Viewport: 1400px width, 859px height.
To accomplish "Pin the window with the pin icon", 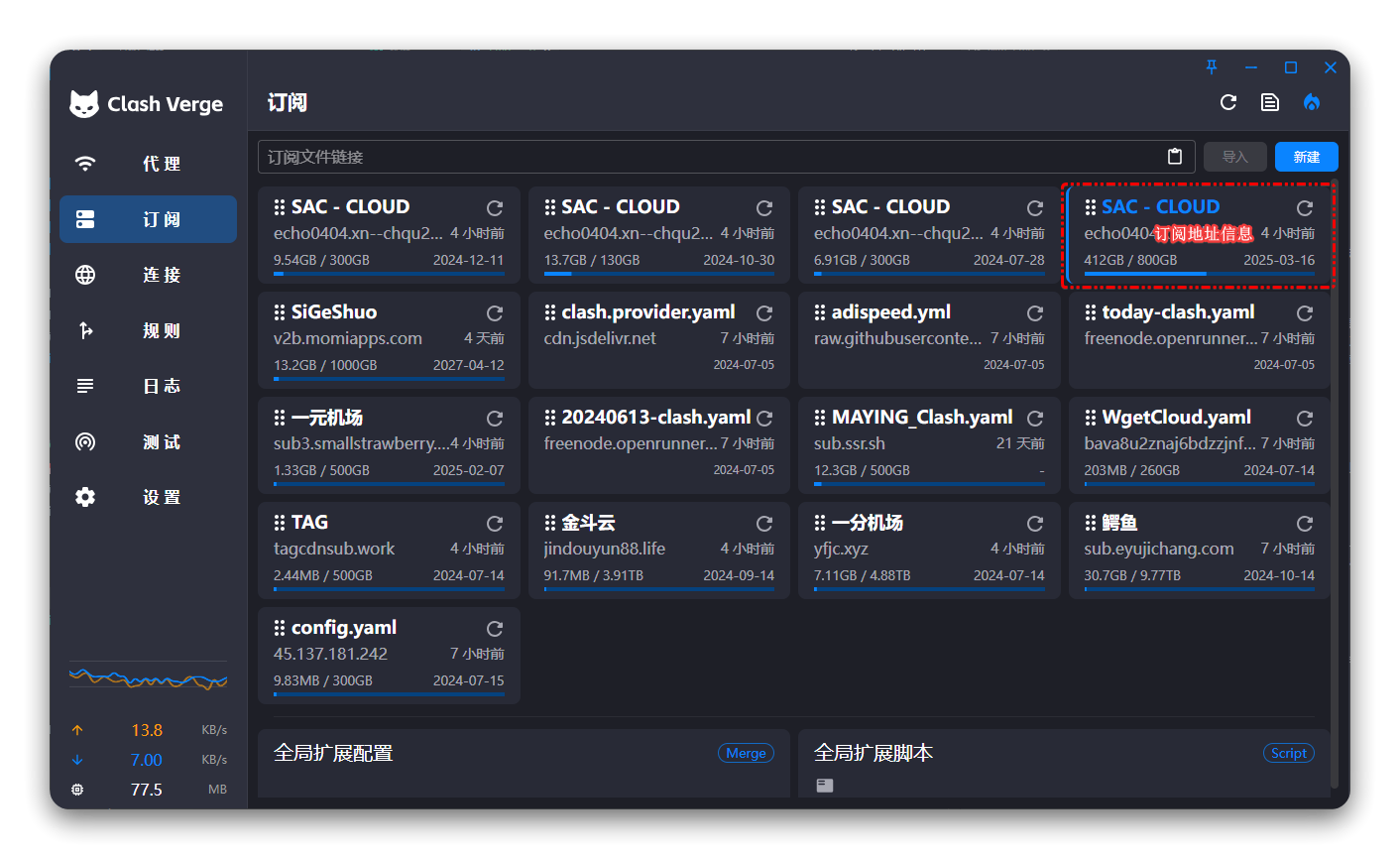I will (x=1211, y=67).
